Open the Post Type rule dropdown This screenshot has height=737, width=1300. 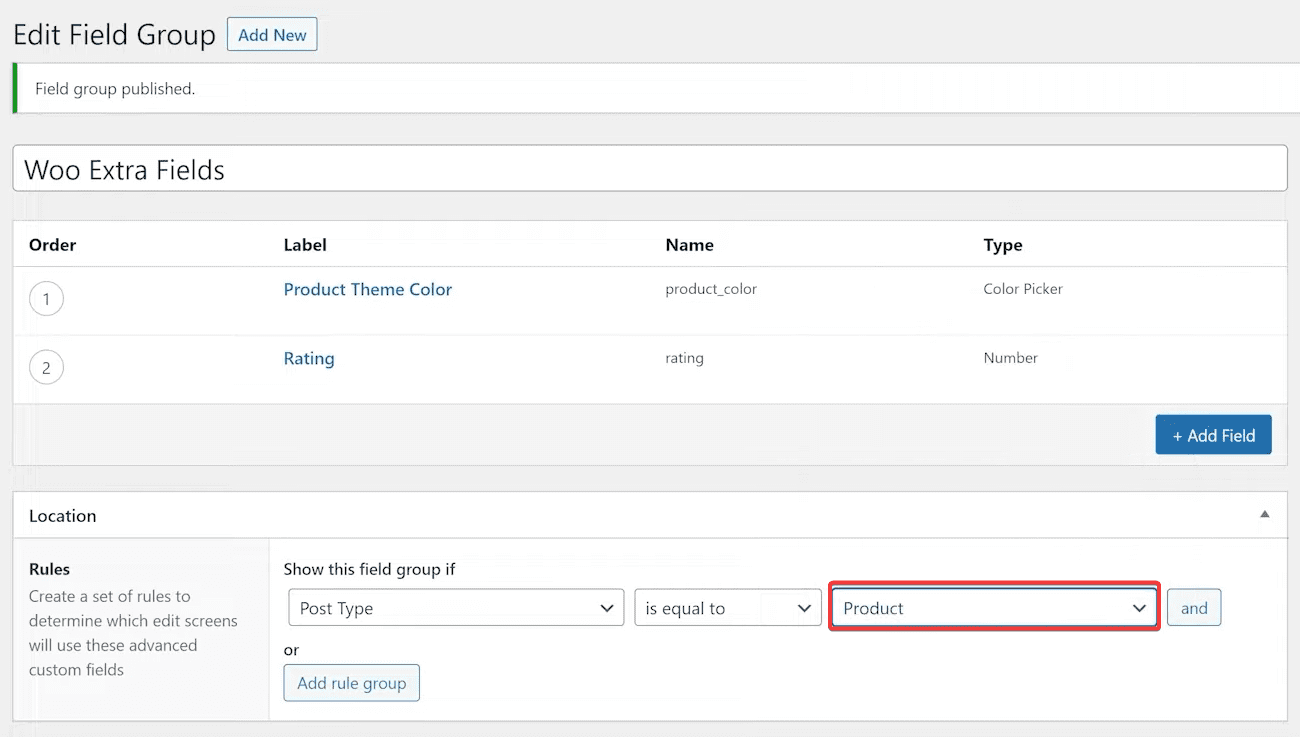(455, 607)
